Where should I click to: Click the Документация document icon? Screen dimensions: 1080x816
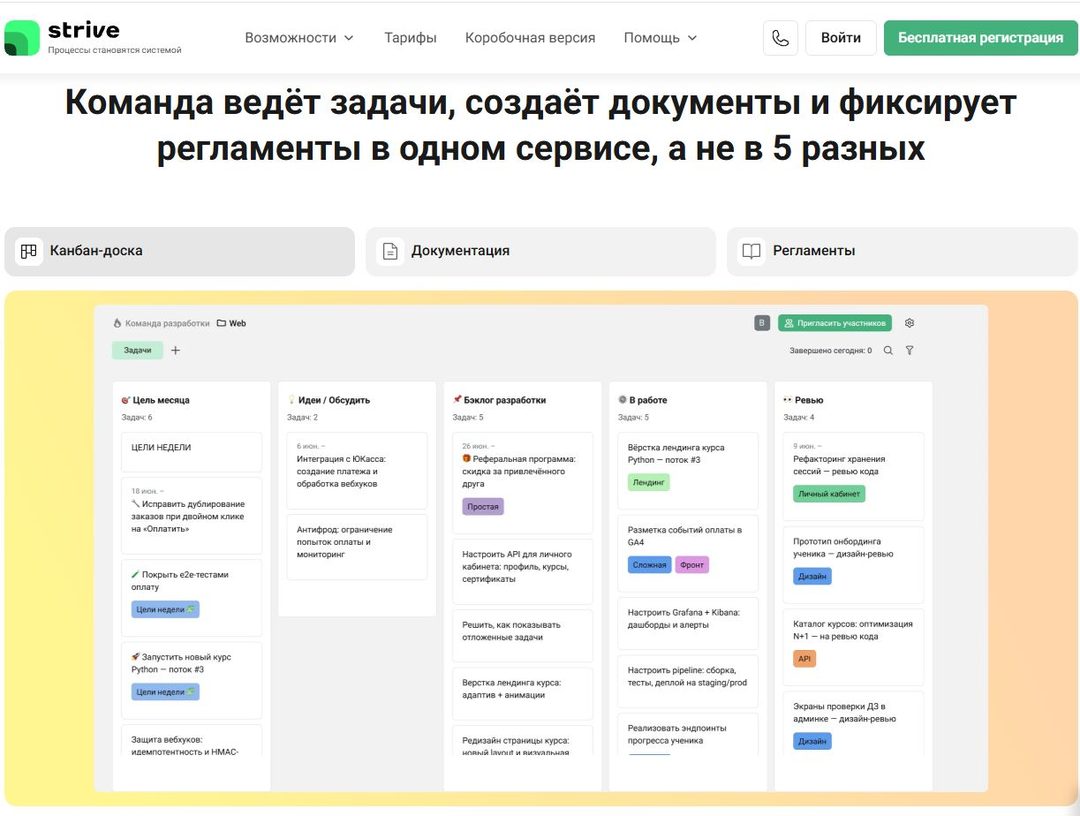click(x=390, y=251)
